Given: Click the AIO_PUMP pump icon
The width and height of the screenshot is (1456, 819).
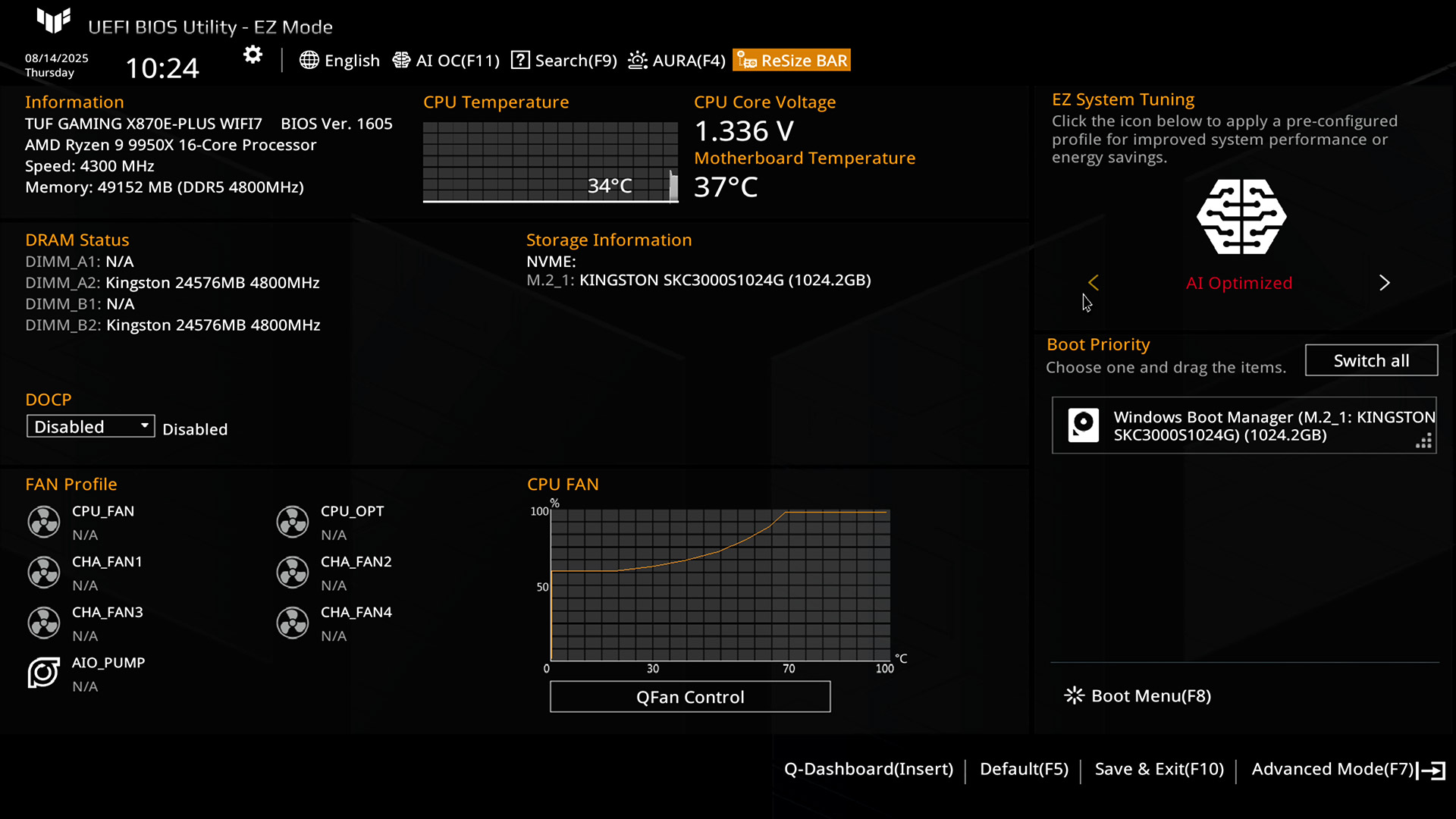Looking at the screenshot, I should point(44,673).
